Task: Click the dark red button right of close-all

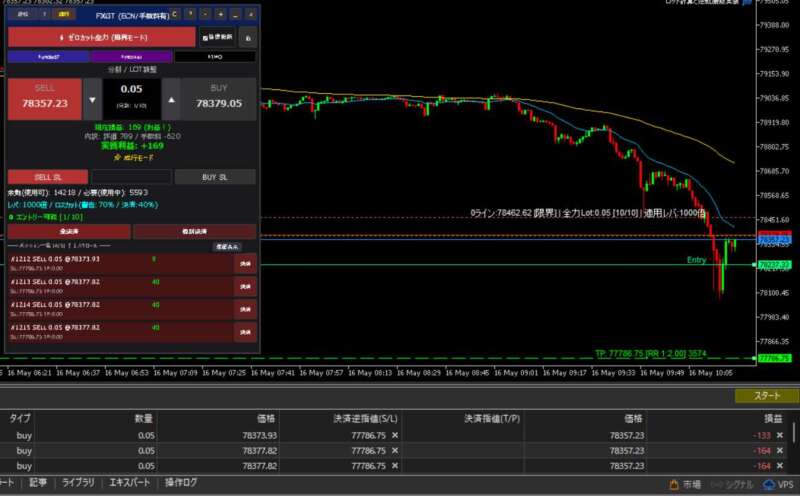Action: [x=194, y=231]
